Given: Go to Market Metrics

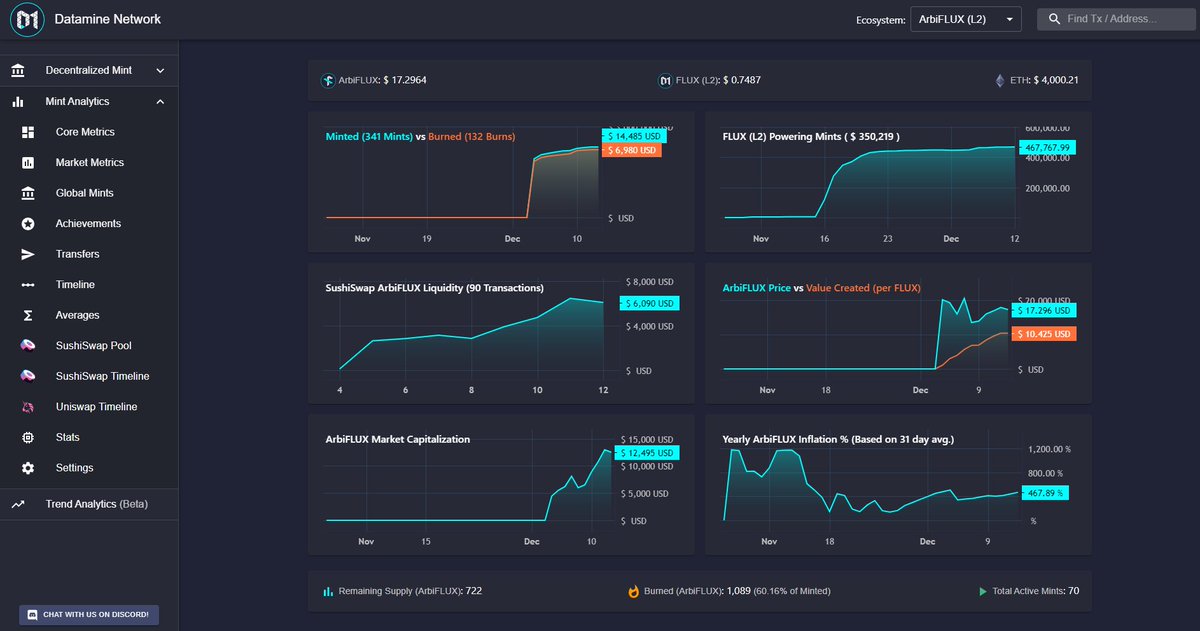Looking at the screenshot, I should point(90,163).
